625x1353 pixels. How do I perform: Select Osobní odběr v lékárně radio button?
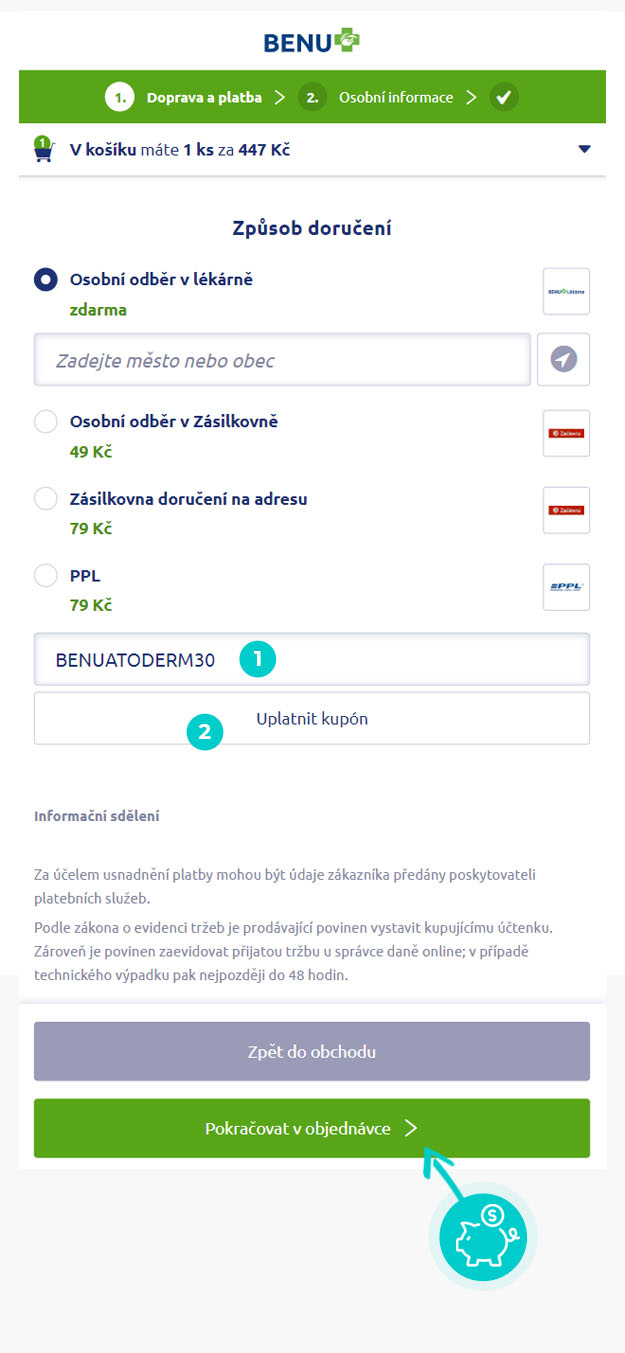coord(46,280)
